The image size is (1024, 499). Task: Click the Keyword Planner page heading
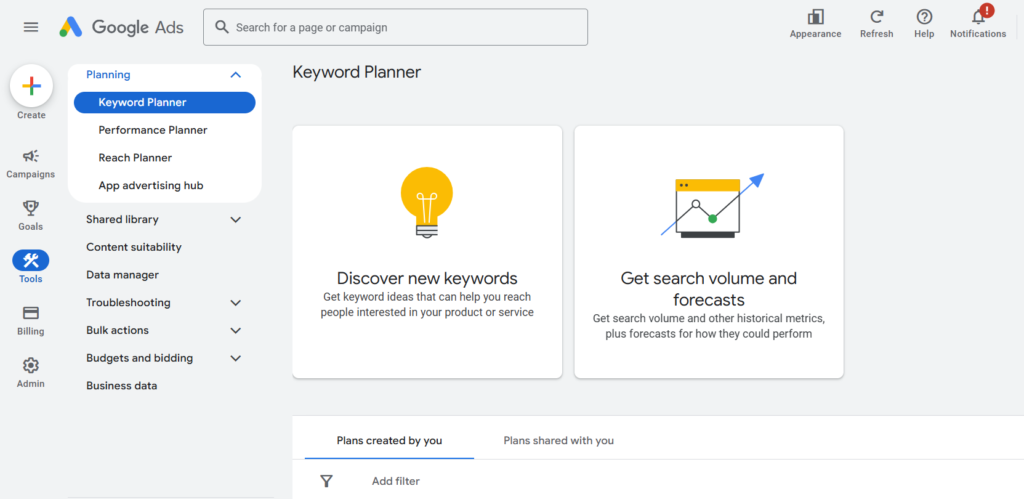357,72
